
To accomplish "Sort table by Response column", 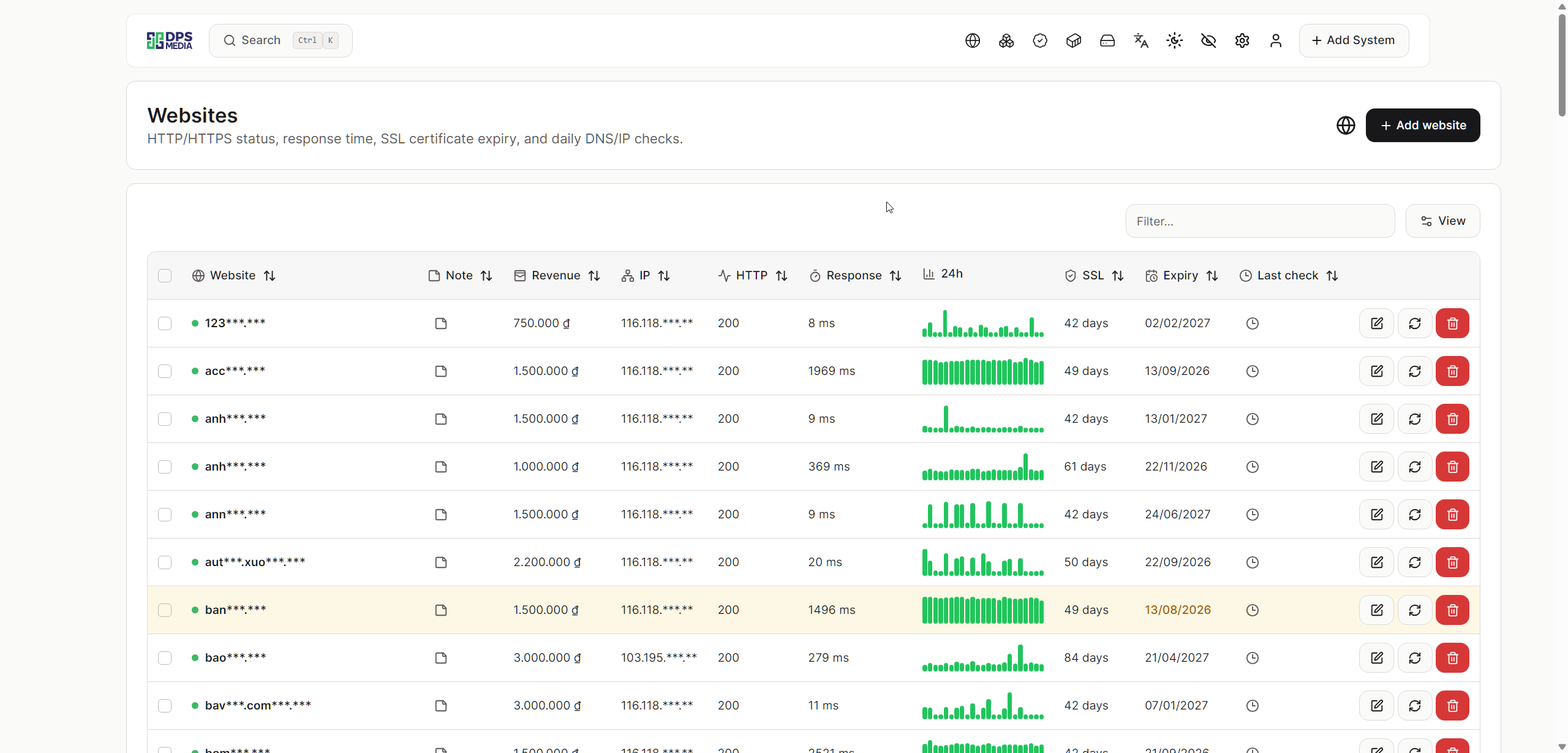I will click(855, 276).
